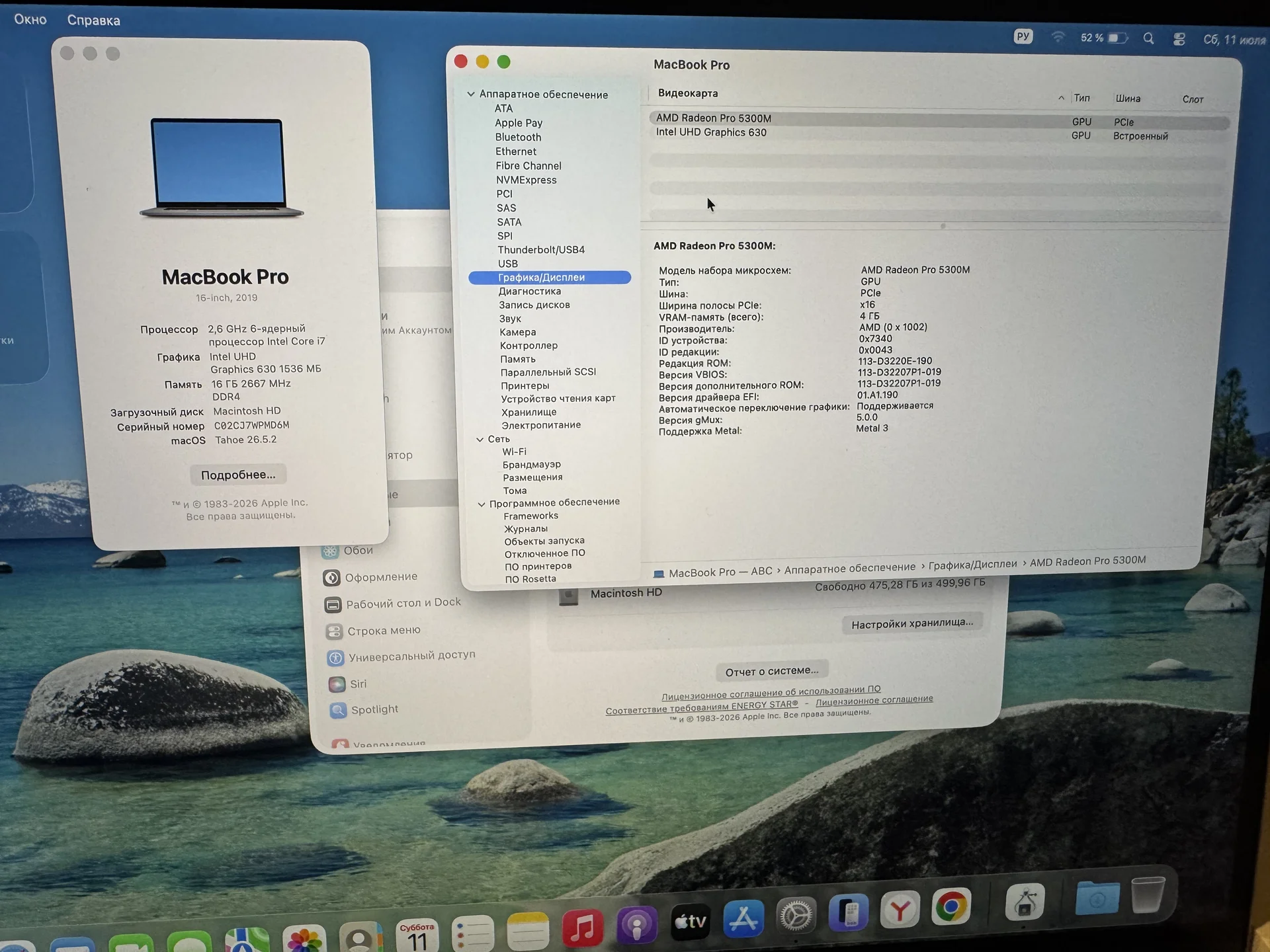Click the Тип column header
The height and width of the screenshot is (952, 1270).
pyautogui.click(x=1081, y=98)
